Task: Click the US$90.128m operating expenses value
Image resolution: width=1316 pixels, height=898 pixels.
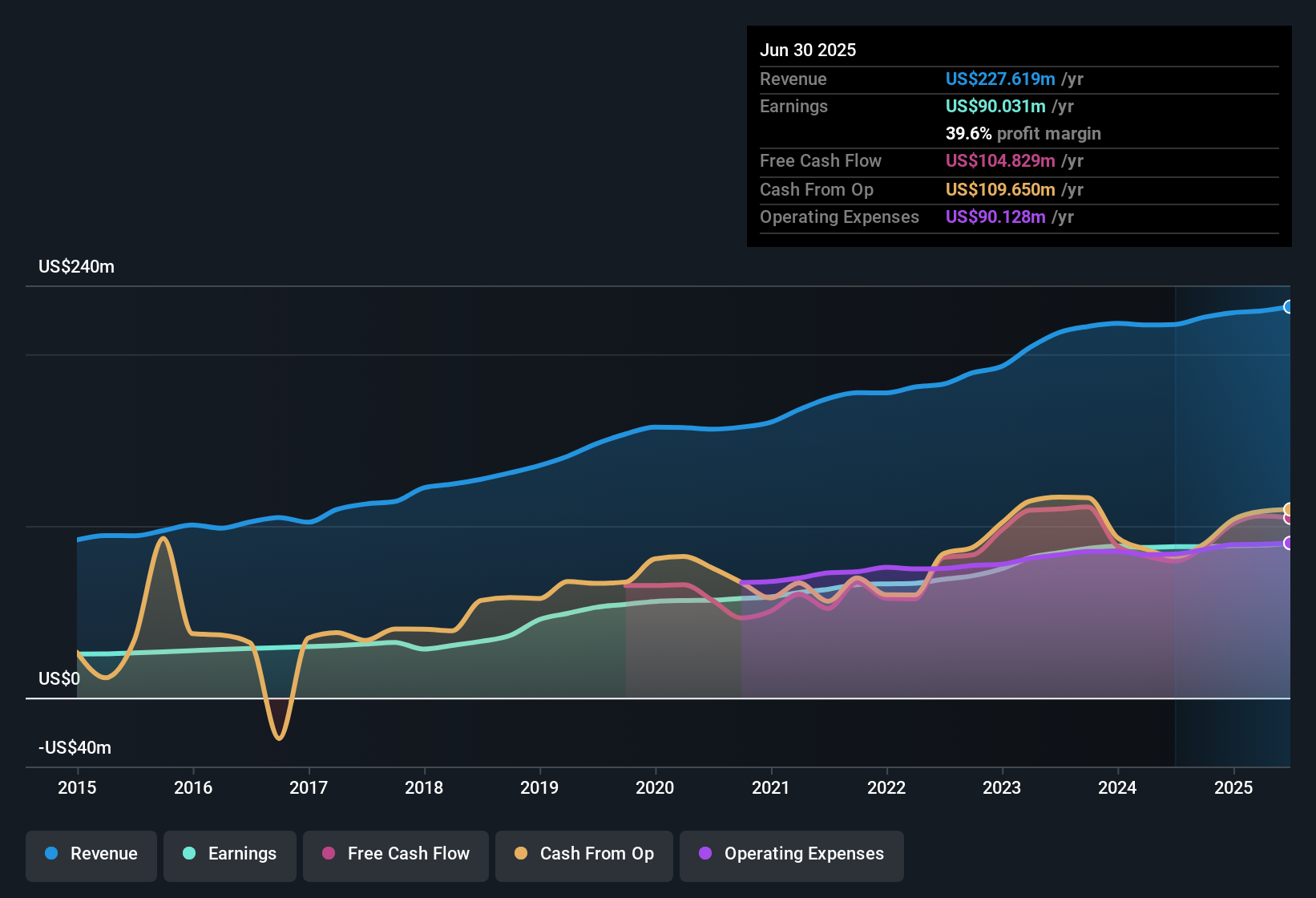Action: pos(995,216)
